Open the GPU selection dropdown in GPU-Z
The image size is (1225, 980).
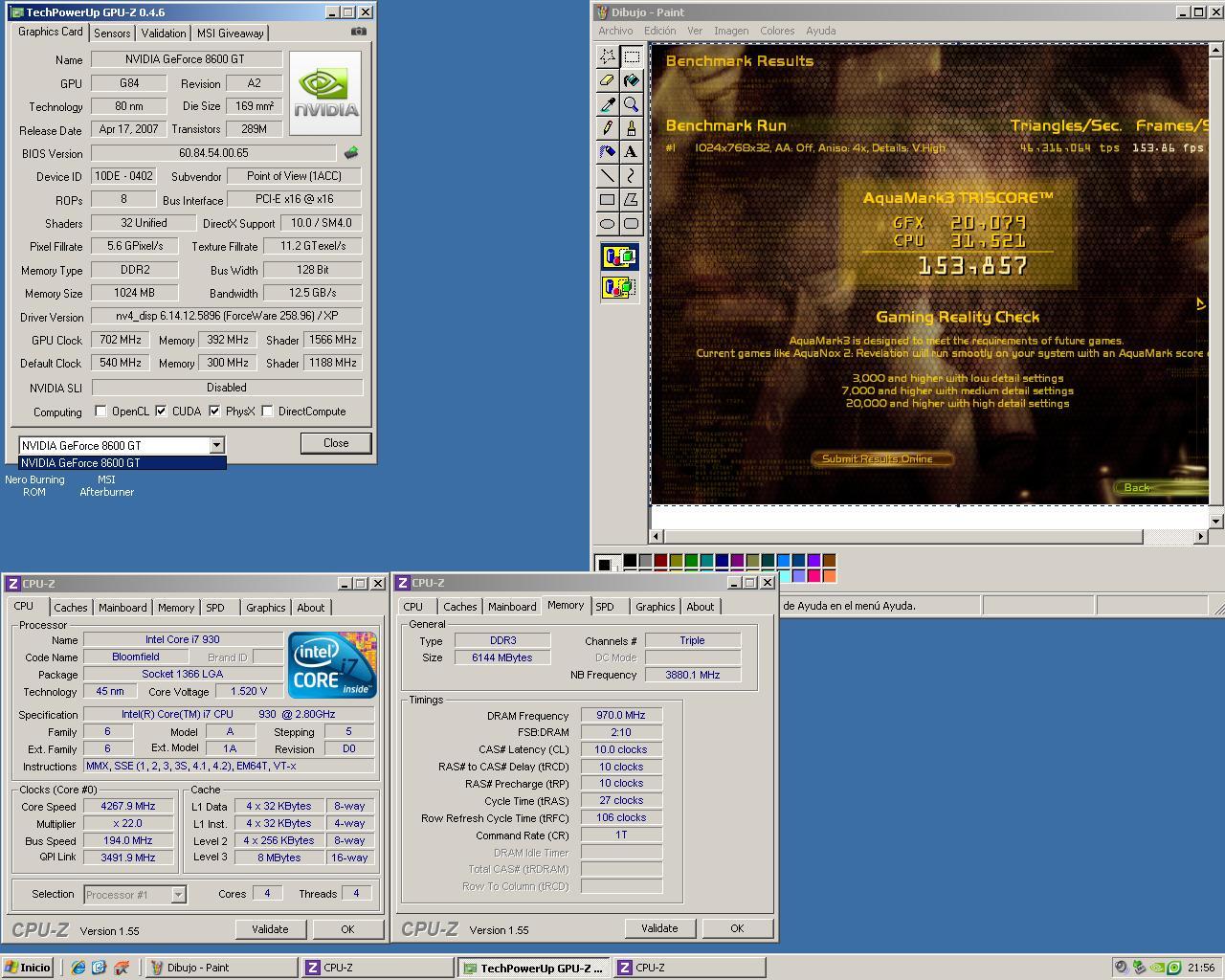pyautogui.click(x=216, y=445)
